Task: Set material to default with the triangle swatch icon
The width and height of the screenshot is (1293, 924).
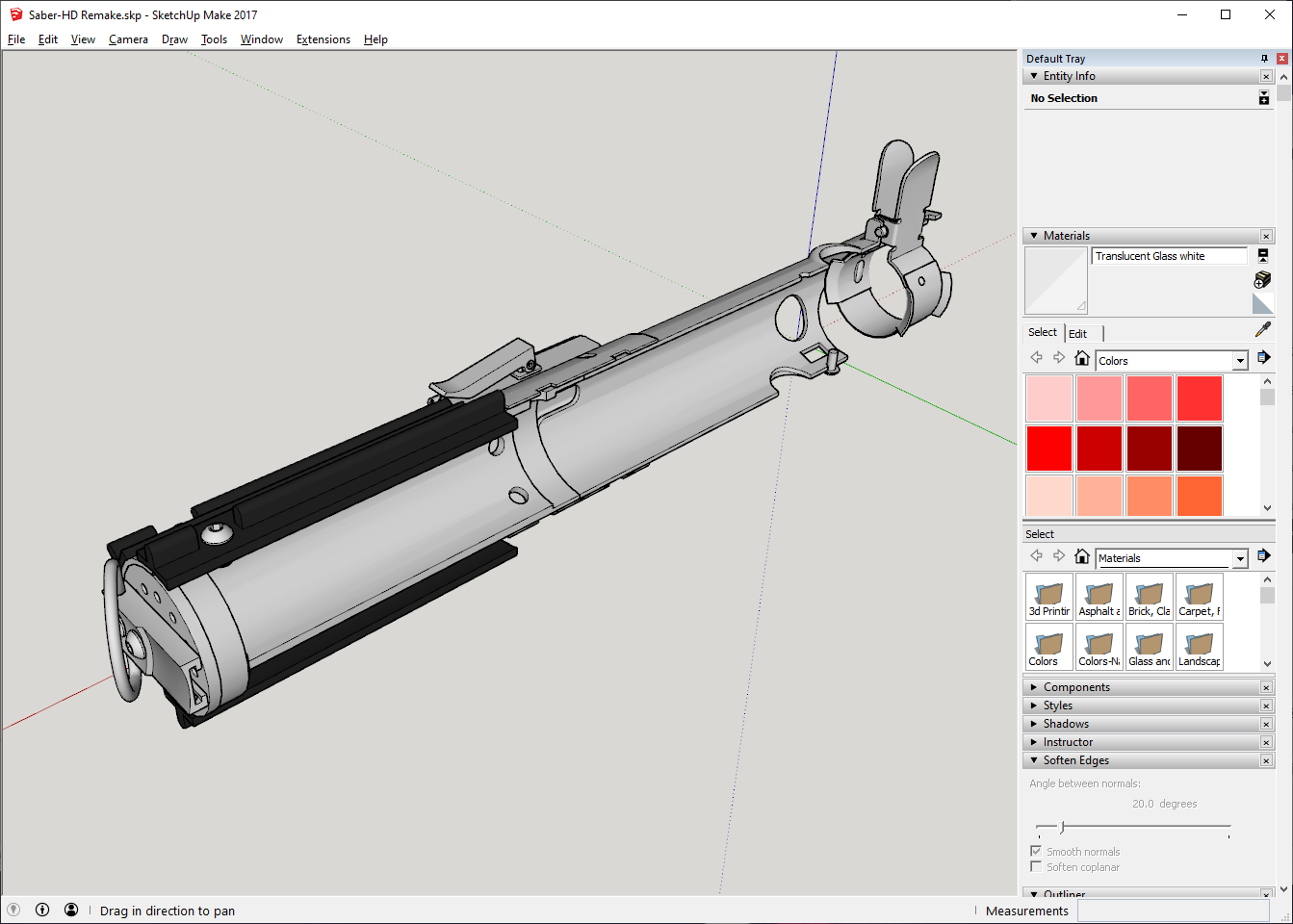Action: (1262, 304)
